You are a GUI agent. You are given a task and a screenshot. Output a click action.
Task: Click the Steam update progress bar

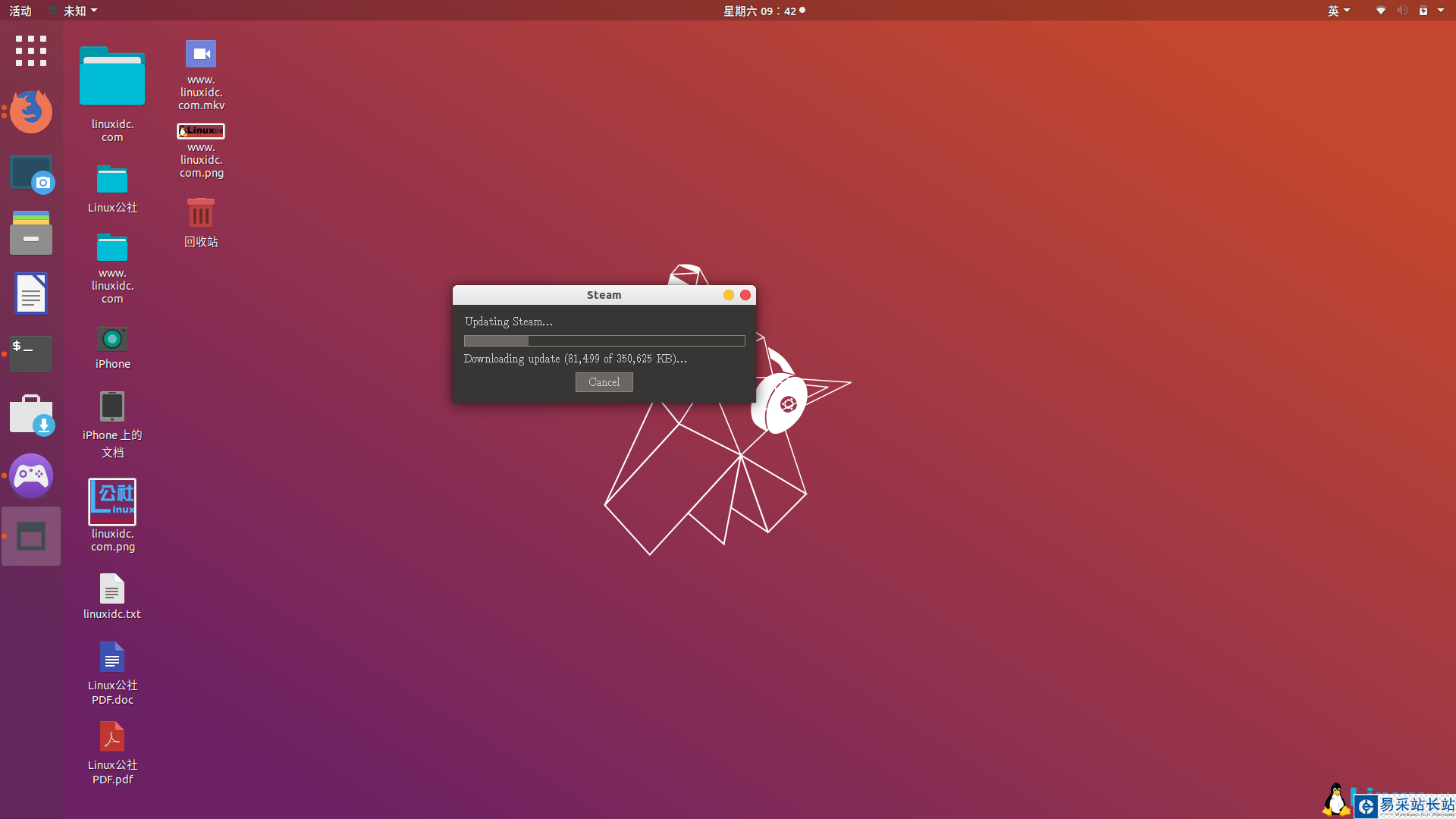point(604,341)
